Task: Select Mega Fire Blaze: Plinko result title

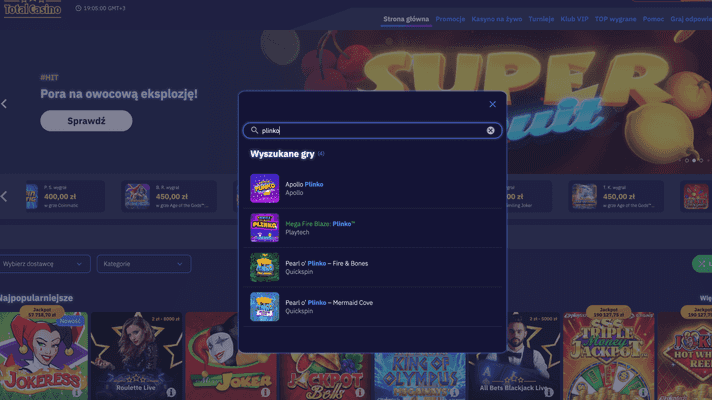Action: tap(320, 224)
